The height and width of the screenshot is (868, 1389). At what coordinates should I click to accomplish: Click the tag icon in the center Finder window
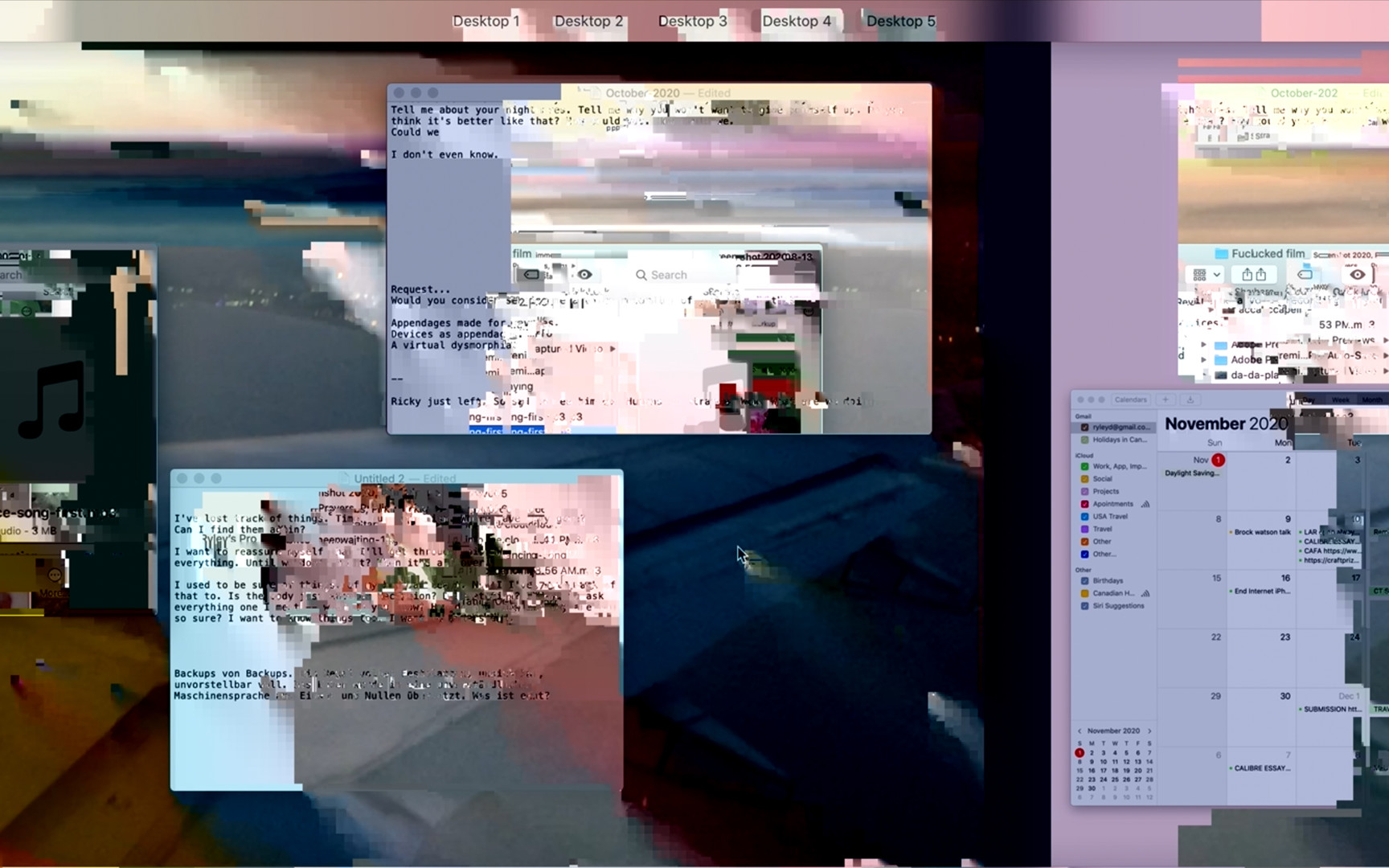pyautogui.click(x=531, y=275)
